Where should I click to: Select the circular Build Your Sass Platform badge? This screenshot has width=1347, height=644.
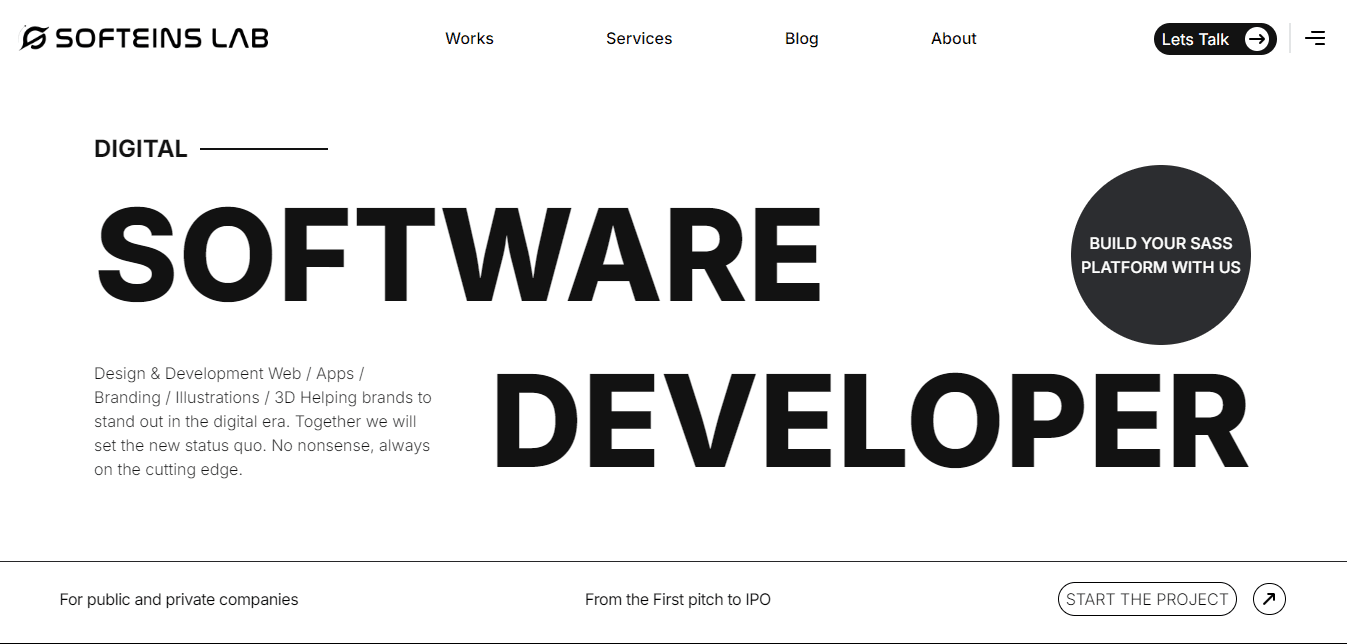click(1160, 255)
